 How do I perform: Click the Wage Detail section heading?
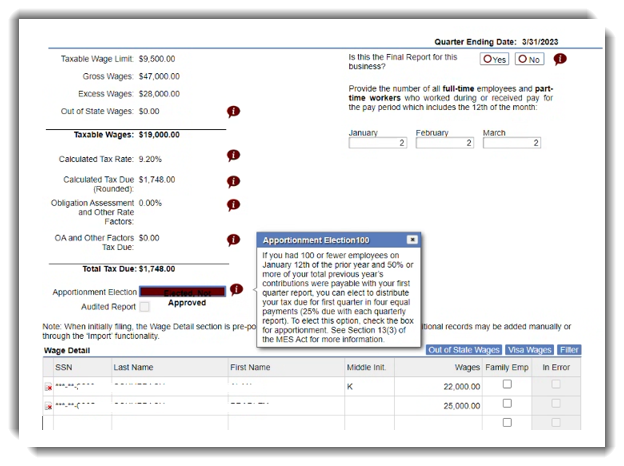pyautogui.click(x=67, y=351)
